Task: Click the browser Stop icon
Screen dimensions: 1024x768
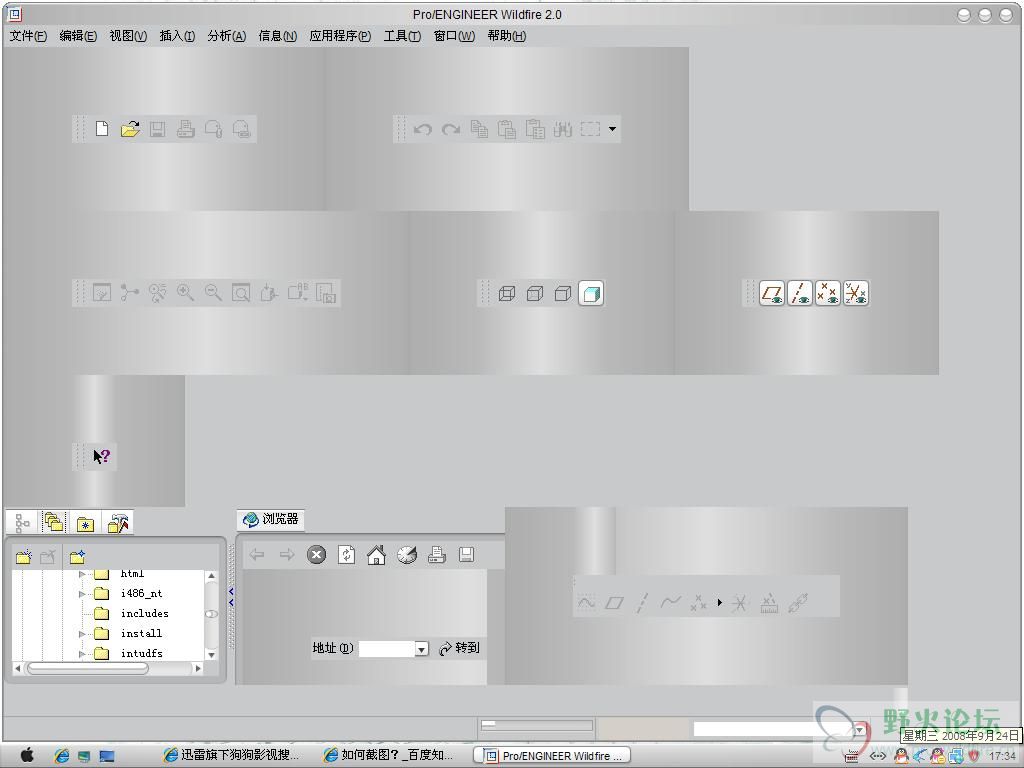Action: (316, 555)
